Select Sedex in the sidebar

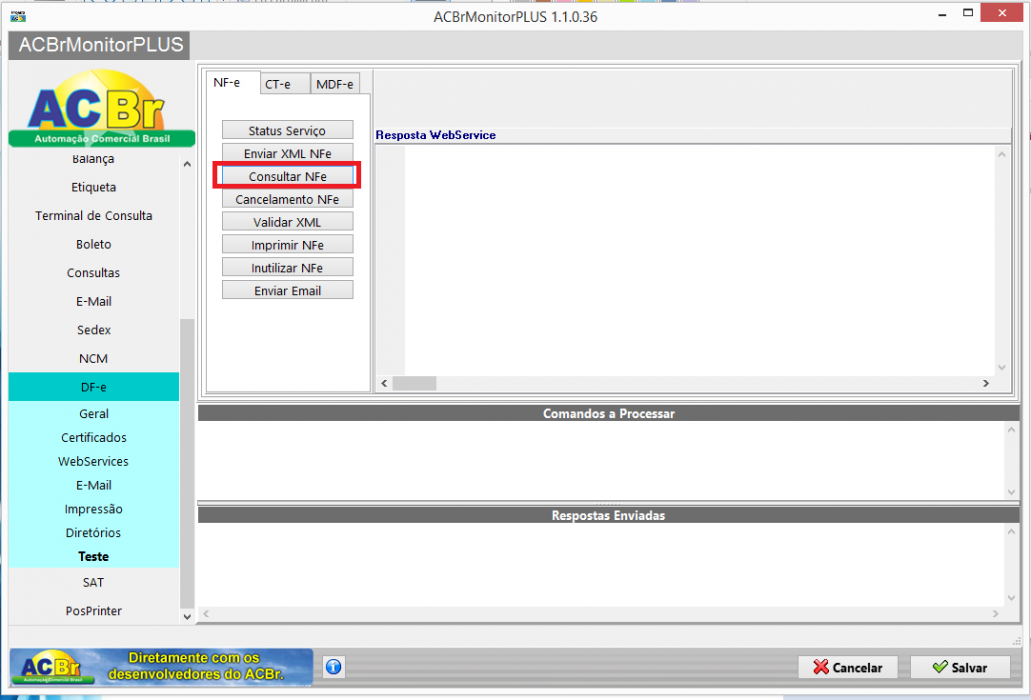[x=93, y=330]
